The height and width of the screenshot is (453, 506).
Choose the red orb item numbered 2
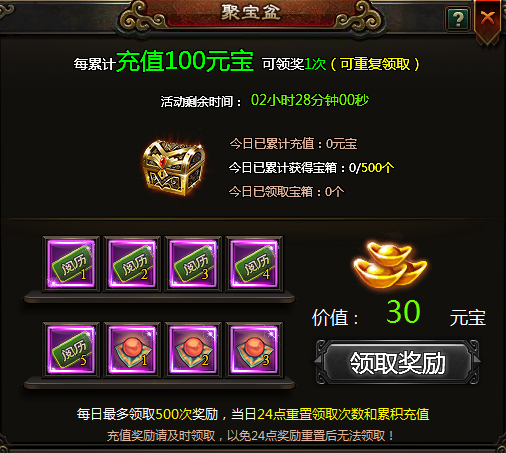[x=193, y=350]
